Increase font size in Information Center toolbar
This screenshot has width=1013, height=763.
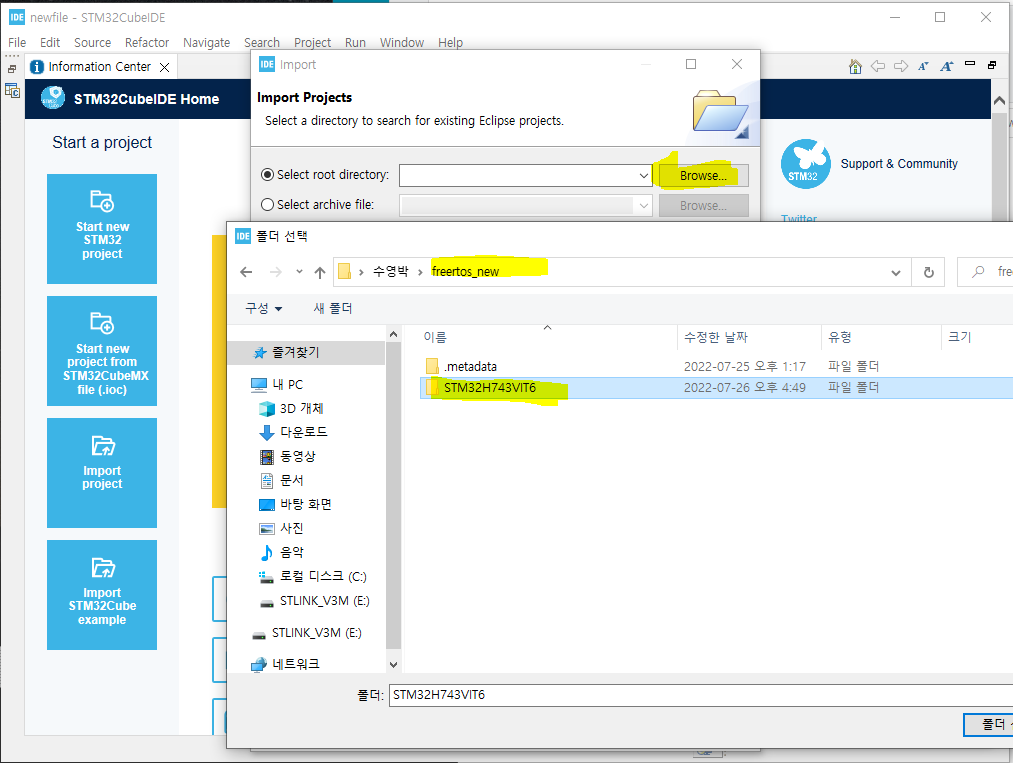(946, 66)
